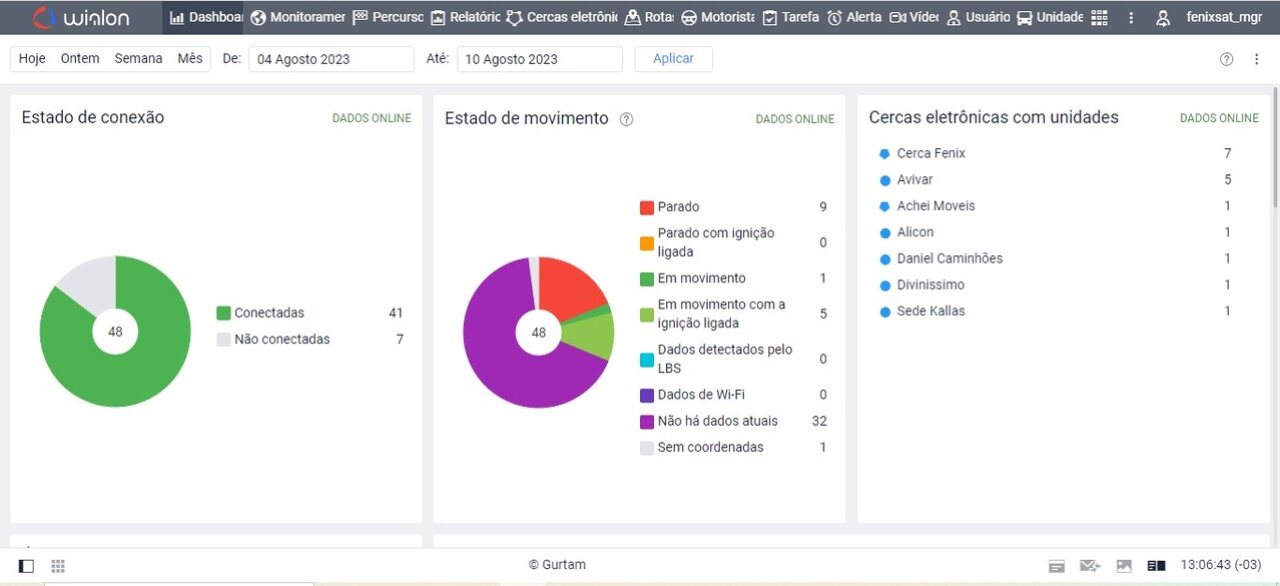Open the Cerca Fenix geofence entry
Image resolution: width=1280 pixels, height=586 pixels.
tap(930, 154)
